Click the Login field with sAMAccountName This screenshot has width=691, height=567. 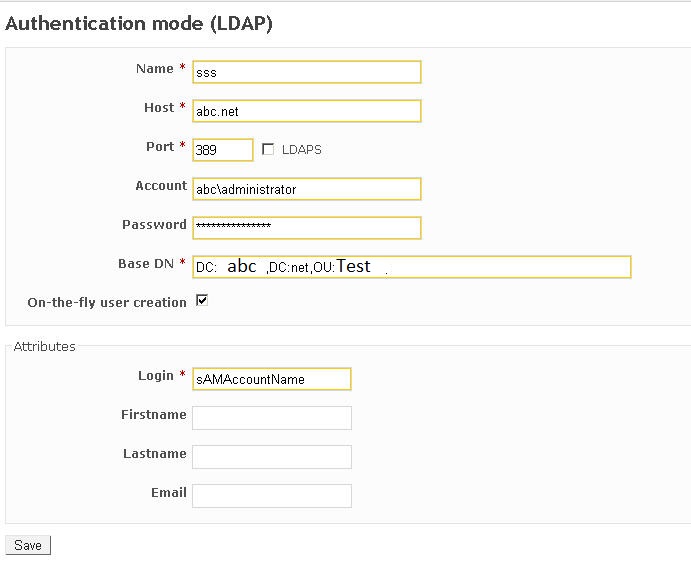271,379
